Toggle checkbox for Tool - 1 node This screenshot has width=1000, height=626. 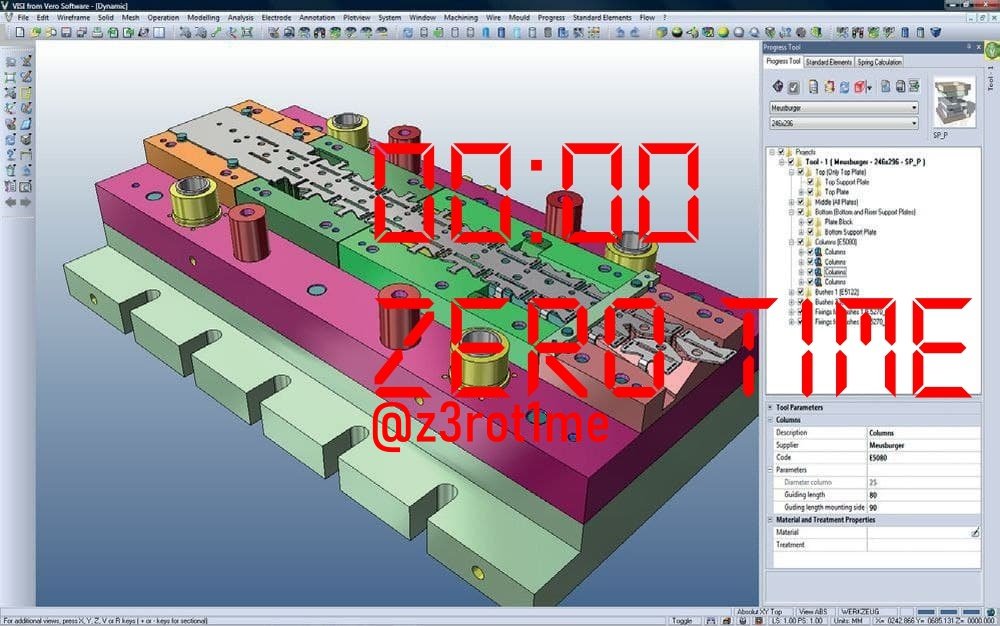click(x=791, y=162)
